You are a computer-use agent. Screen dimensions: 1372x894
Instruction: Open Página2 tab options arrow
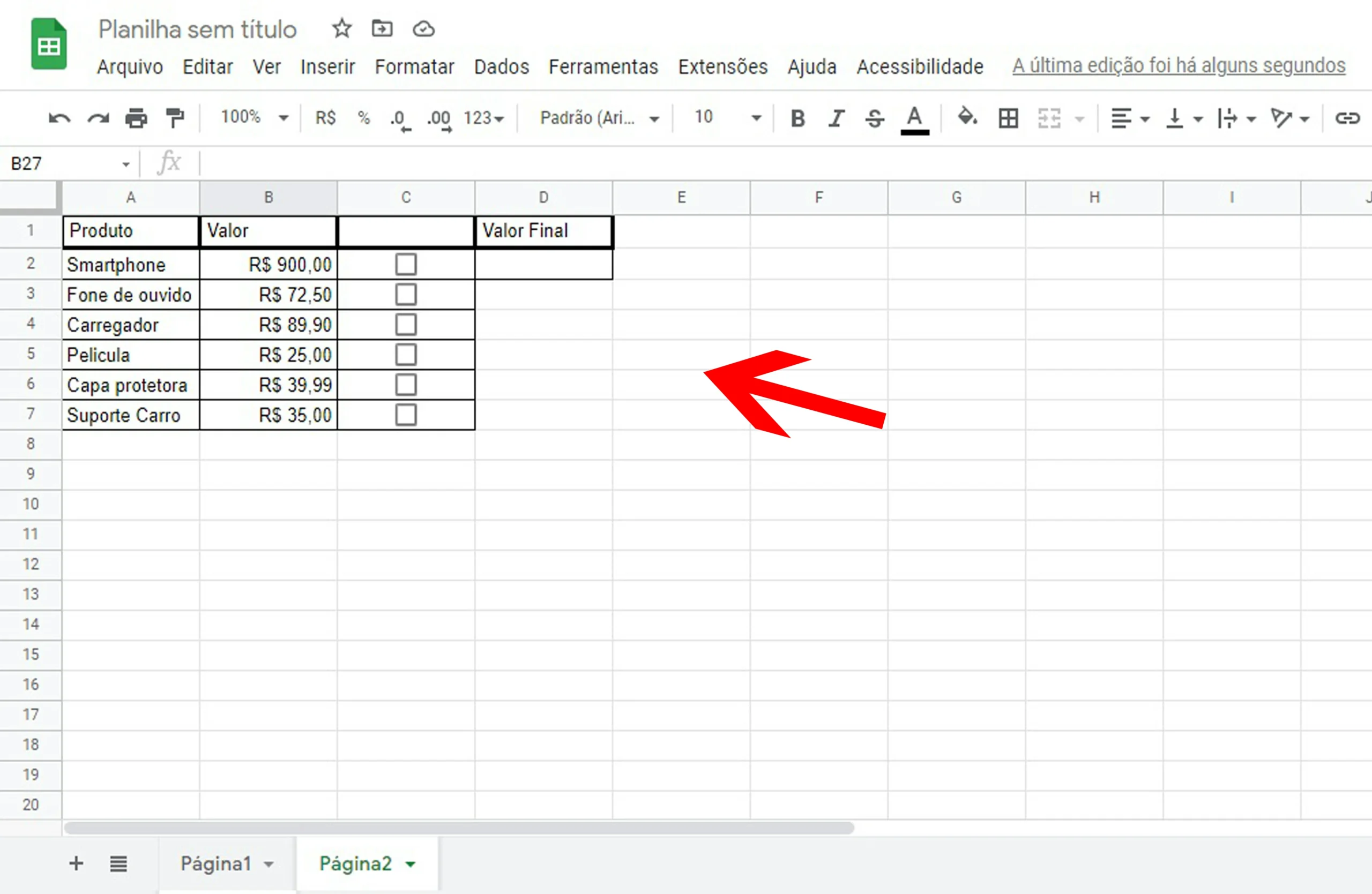[411, 864]
